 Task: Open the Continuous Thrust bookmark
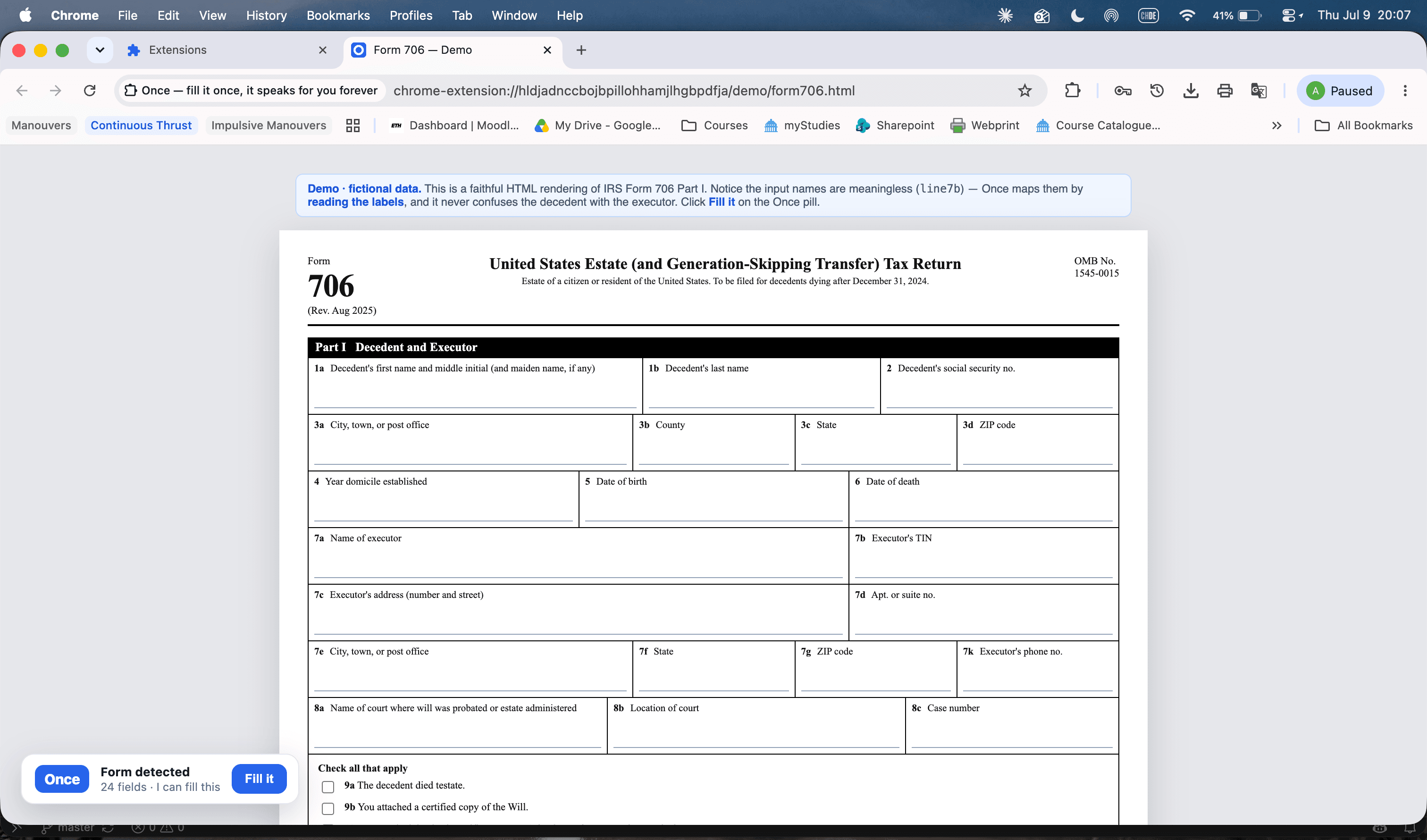coord(141,125)
